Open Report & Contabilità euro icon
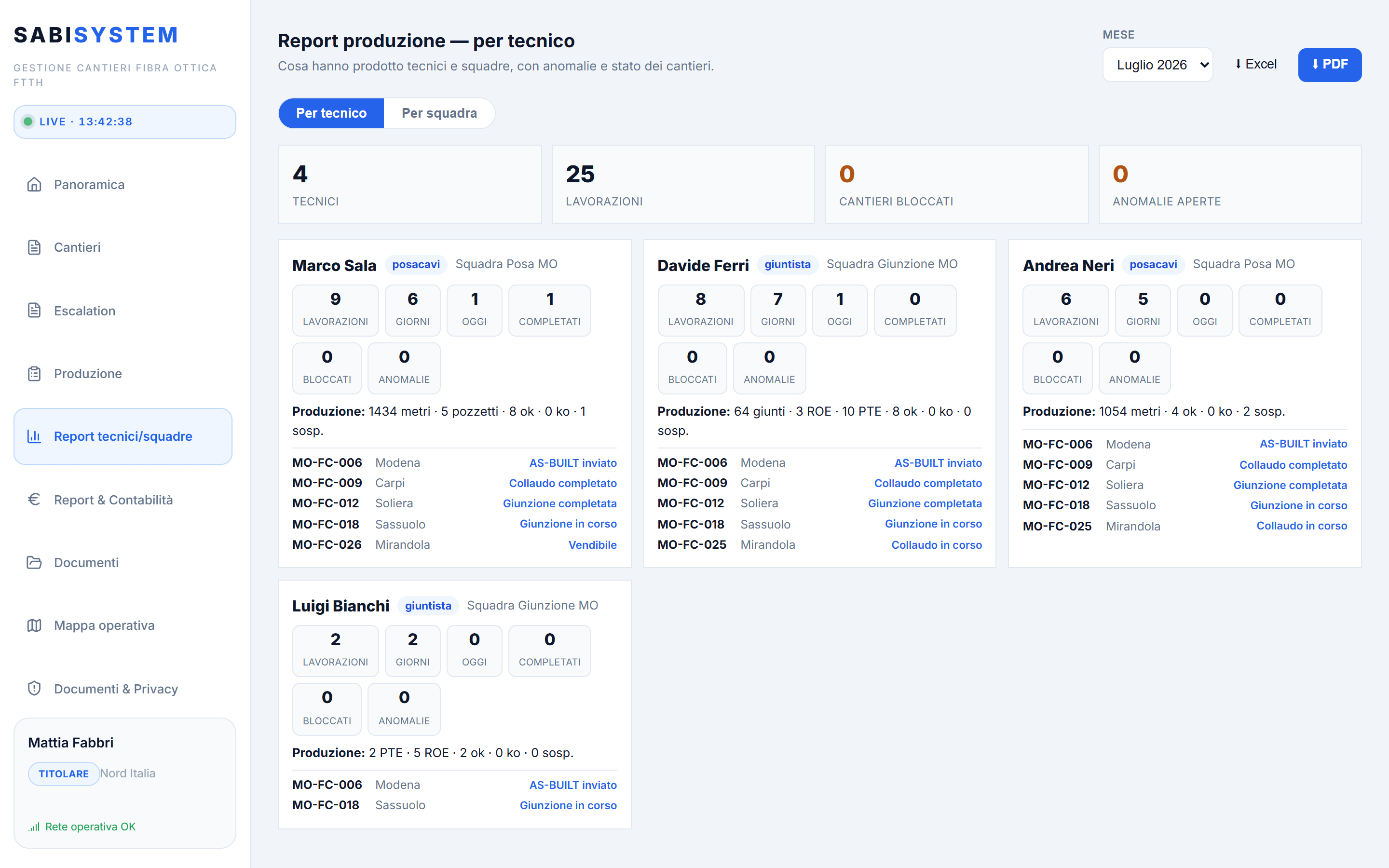The width and height of the screenshot is (1389, 868). (34, 500)
